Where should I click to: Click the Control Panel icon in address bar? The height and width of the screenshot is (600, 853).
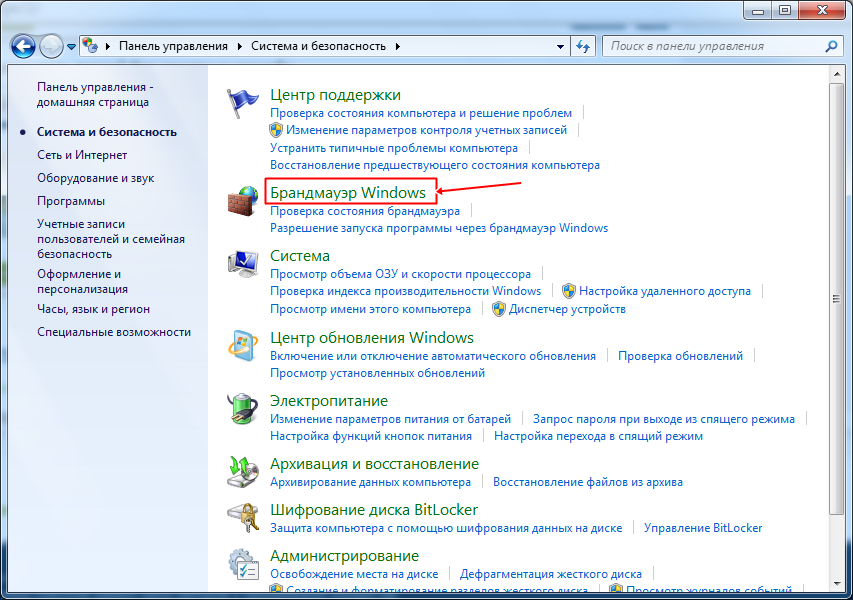(x=90, y=46)
